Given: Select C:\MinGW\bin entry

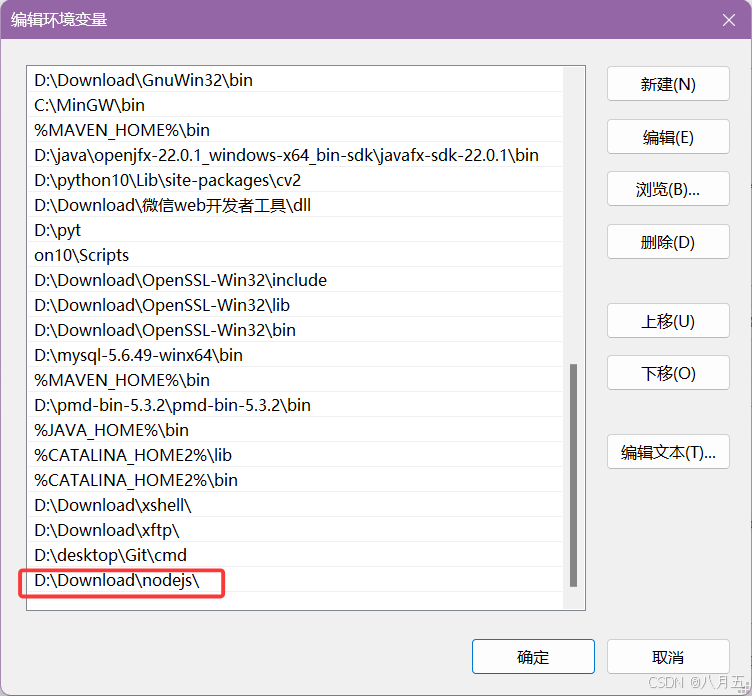Looking at the screenshot, I should click(x=295, y=105).
